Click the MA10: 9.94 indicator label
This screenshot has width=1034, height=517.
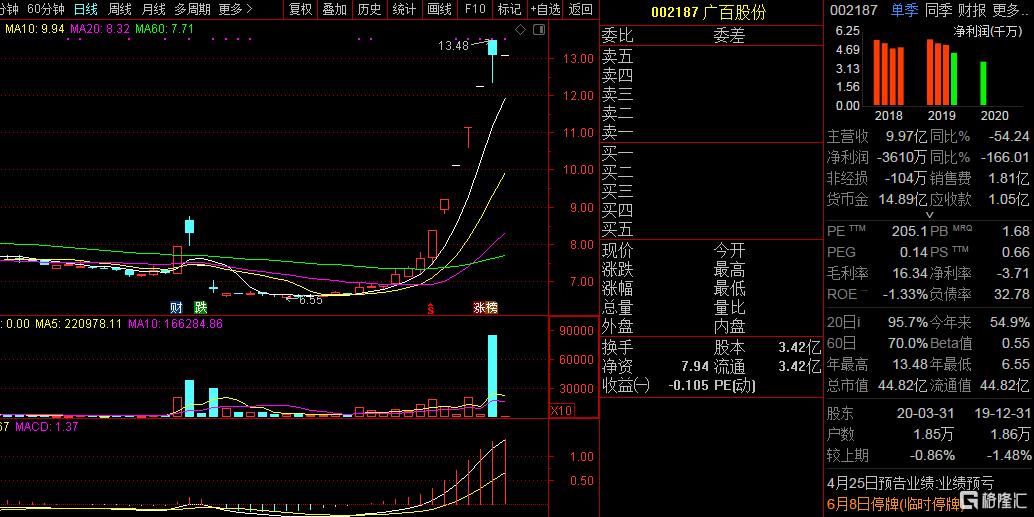point(34,29)
